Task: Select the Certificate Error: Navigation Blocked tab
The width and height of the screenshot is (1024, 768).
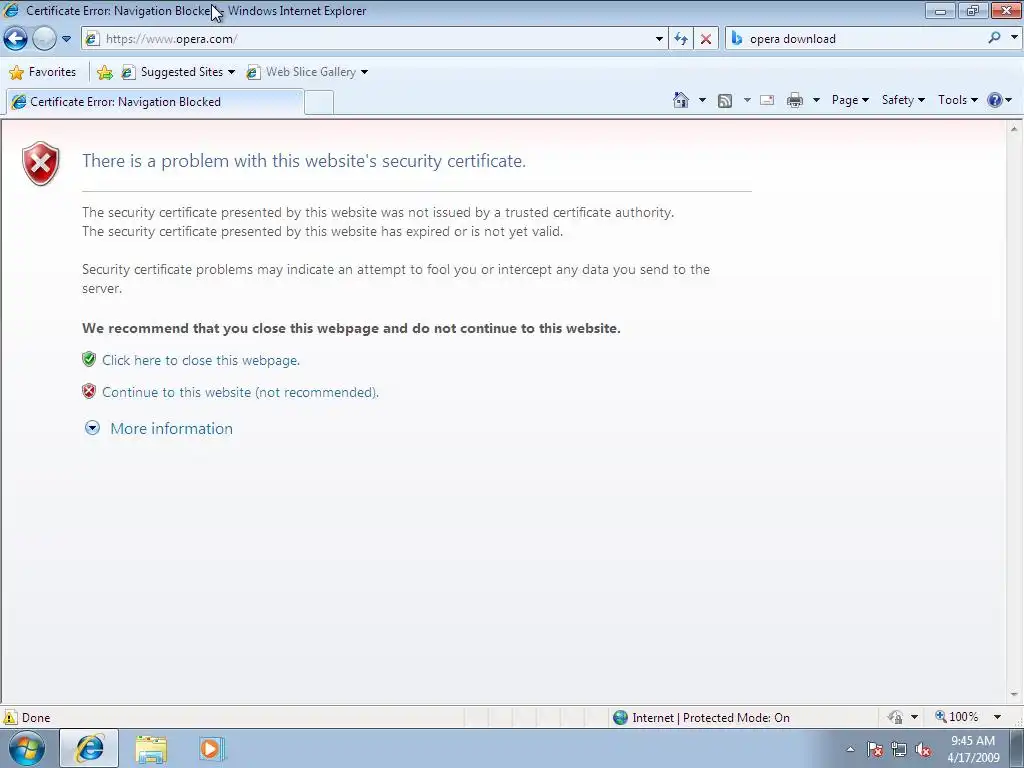Action: [x=154, y=102]
